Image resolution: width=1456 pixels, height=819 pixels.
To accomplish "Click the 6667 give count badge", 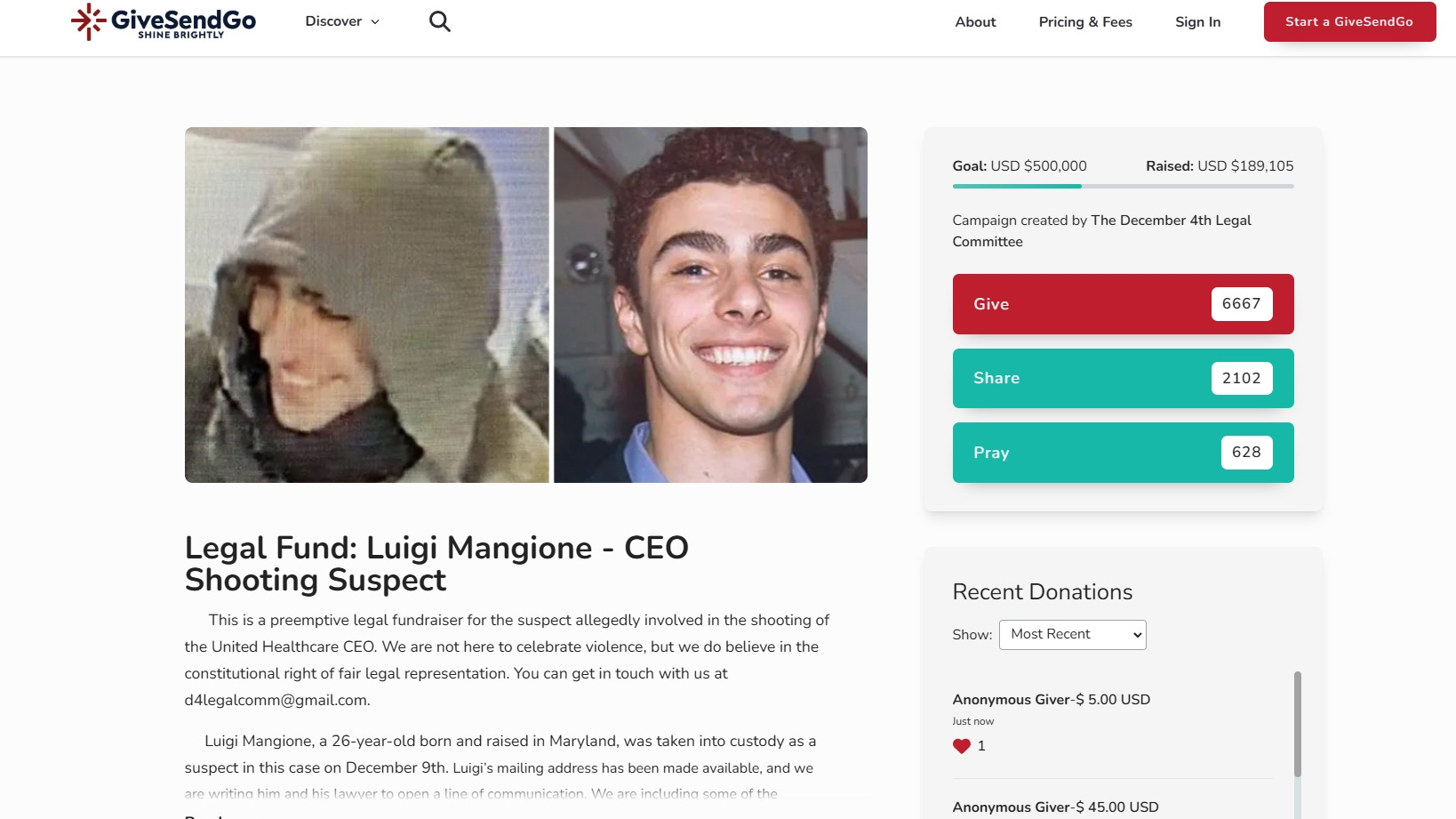I will (1241, 304).
